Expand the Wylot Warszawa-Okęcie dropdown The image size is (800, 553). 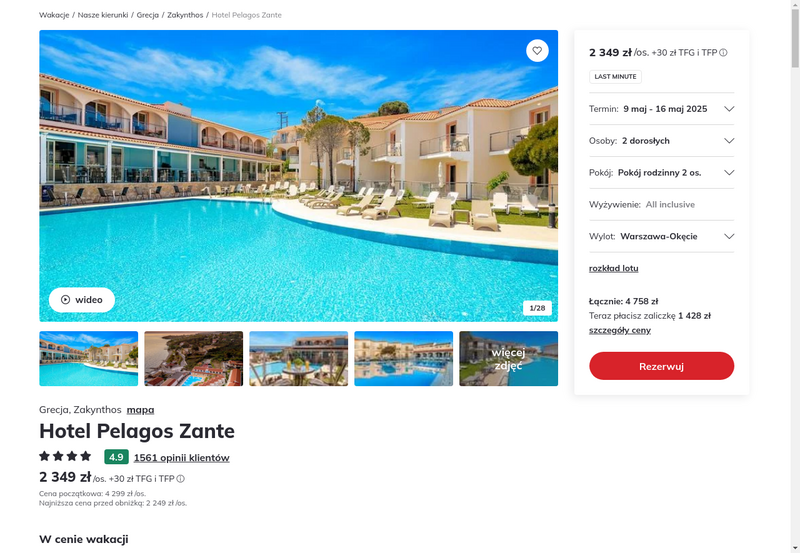tap(661, 236)
